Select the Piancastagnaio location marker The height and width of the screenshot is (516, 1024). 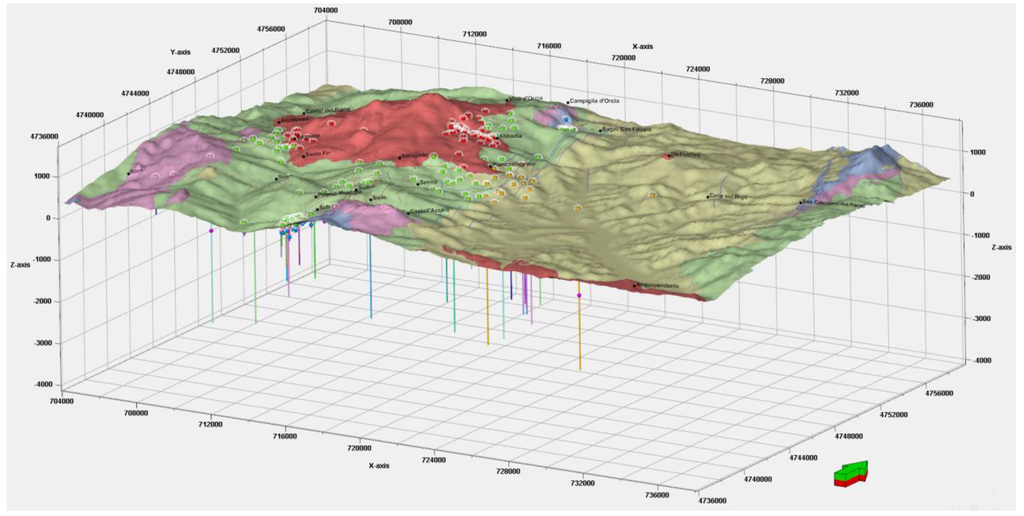click(491, 167)
